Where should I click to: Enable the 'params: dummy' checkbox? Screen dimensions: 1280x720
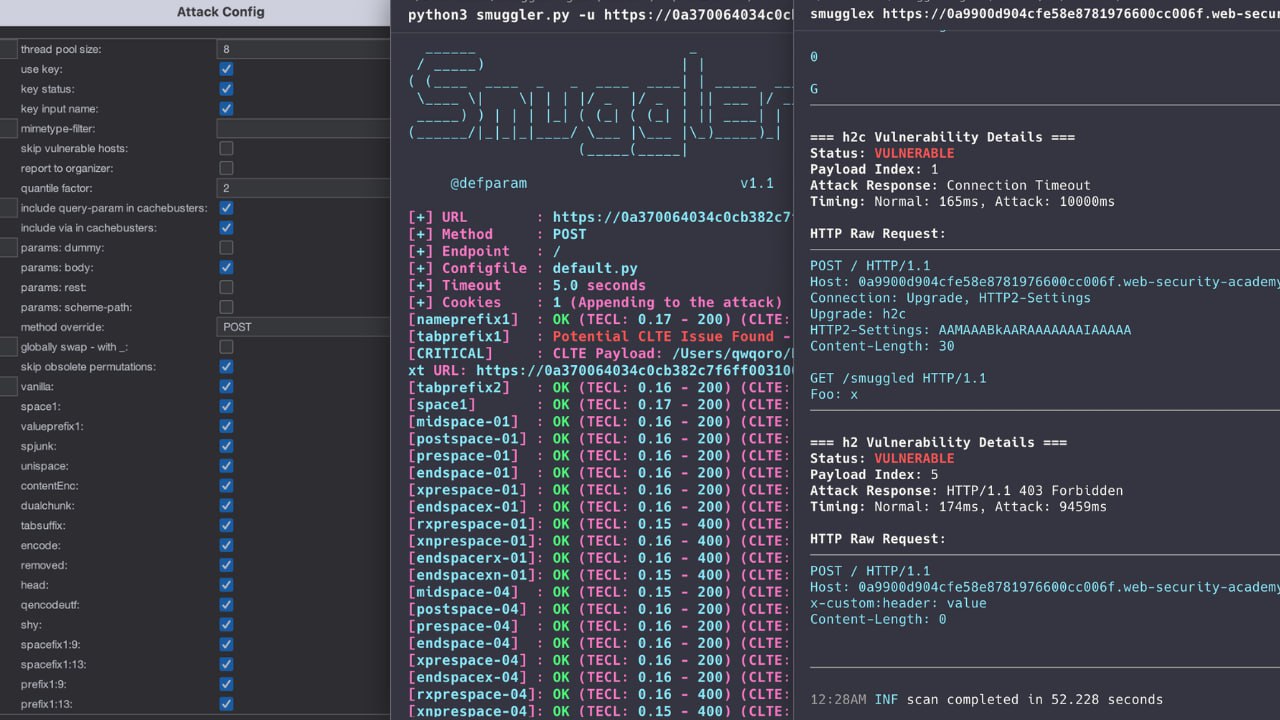point(226,247)
